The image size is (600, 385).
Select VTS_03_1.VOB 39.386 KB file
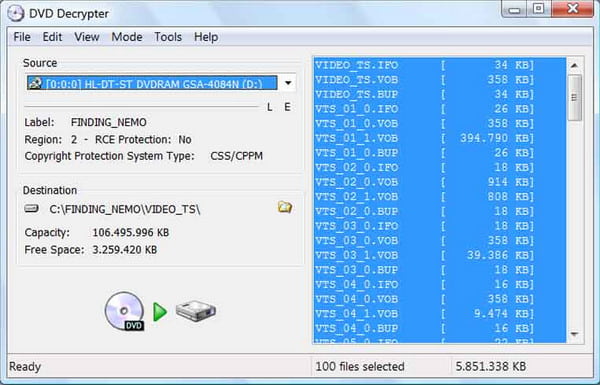point(440,255)
